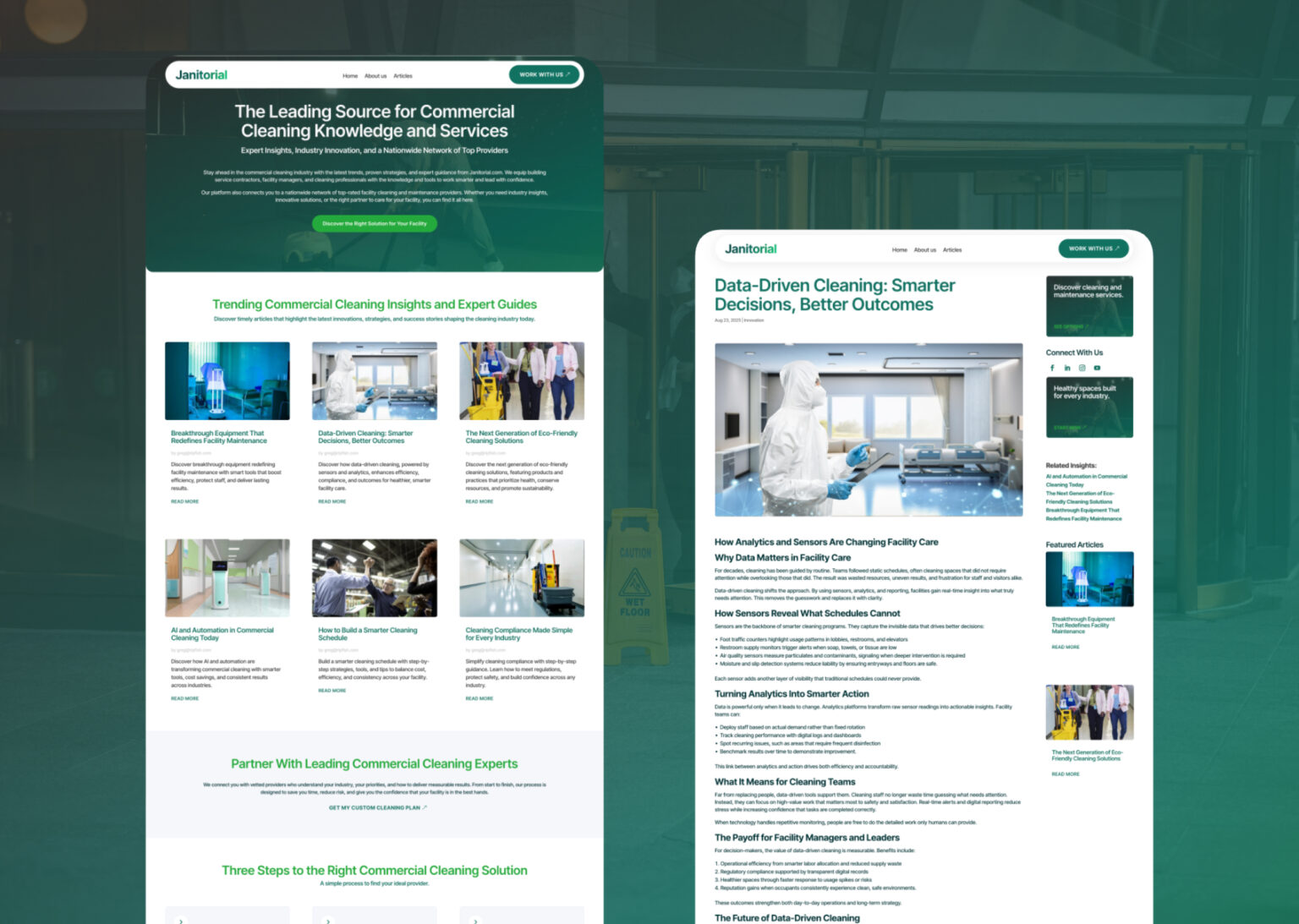The image size is (1299, 924).
Task: Click the arrow icon on the WORK WITH US button
Action: 569,75
